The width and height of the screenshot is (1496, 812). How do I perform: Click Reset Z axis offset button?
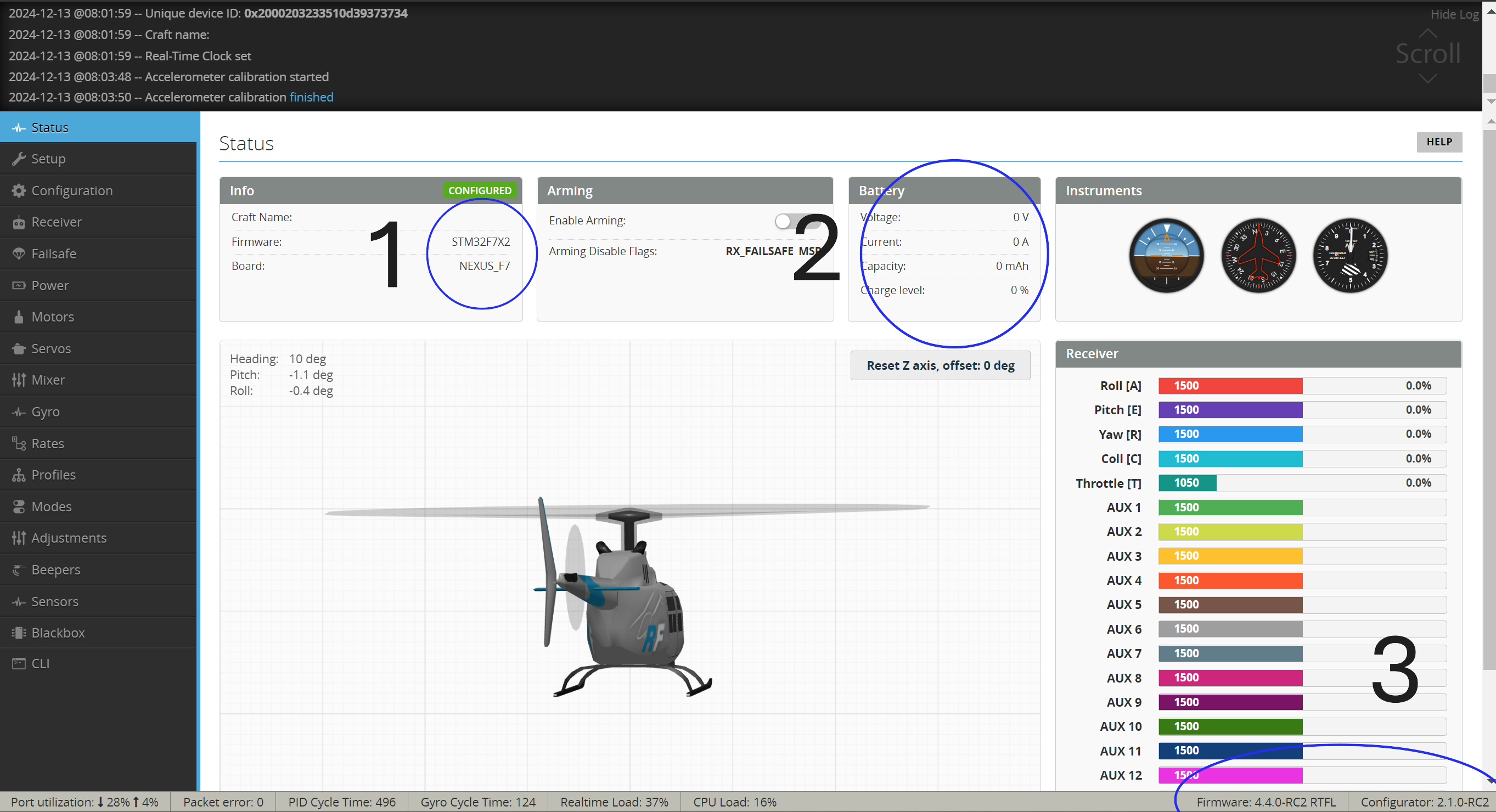point(940,365)
